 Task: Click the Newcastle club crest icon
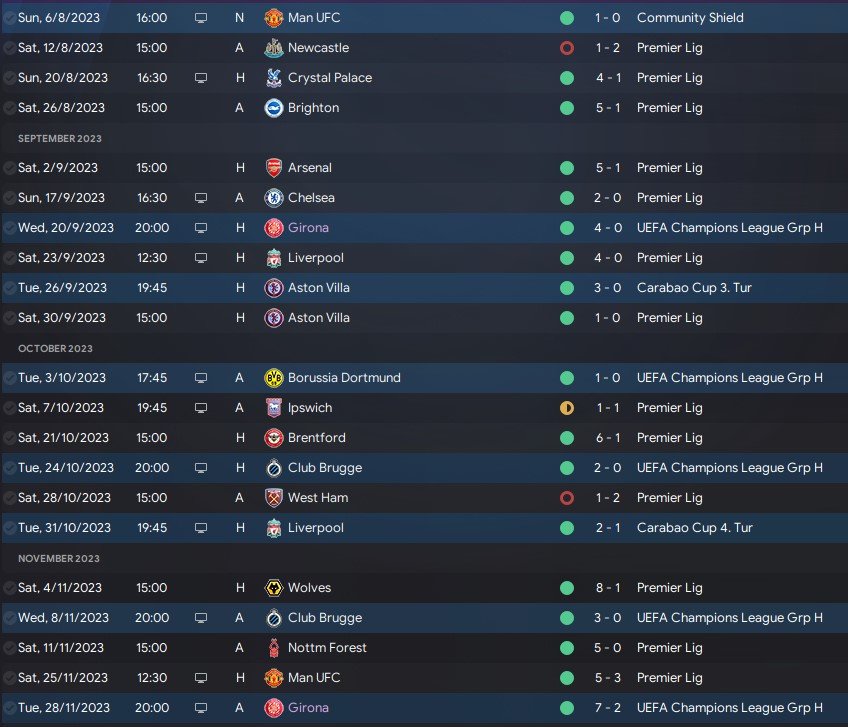[x=274, y=48]
